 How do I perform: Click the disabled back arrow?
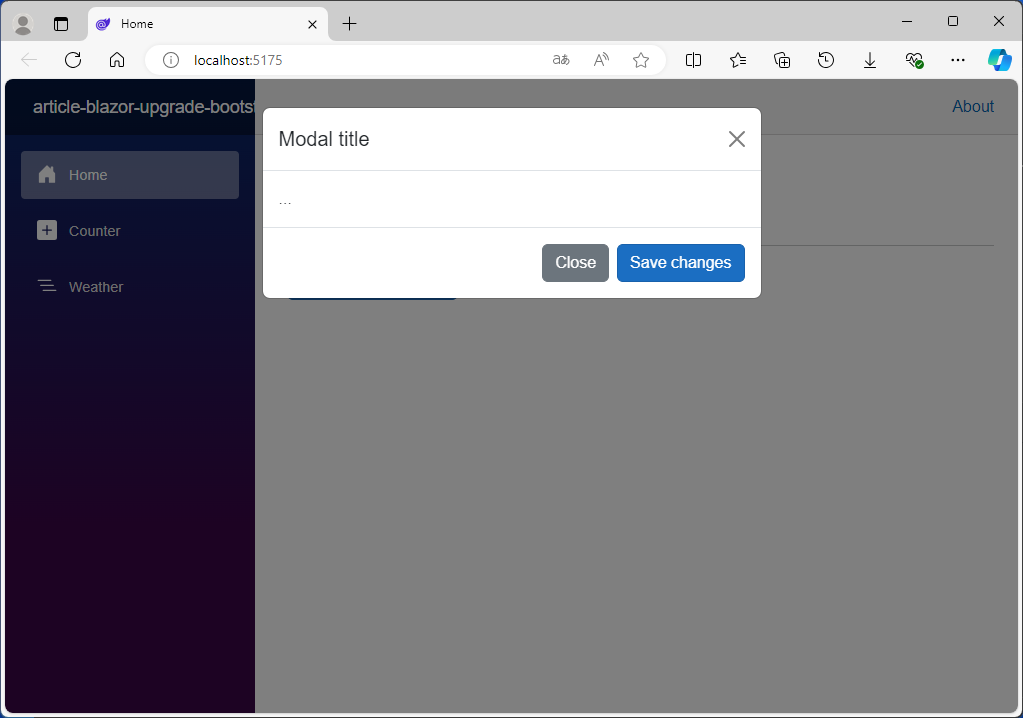pyautogui.click(x=29, y=60)
